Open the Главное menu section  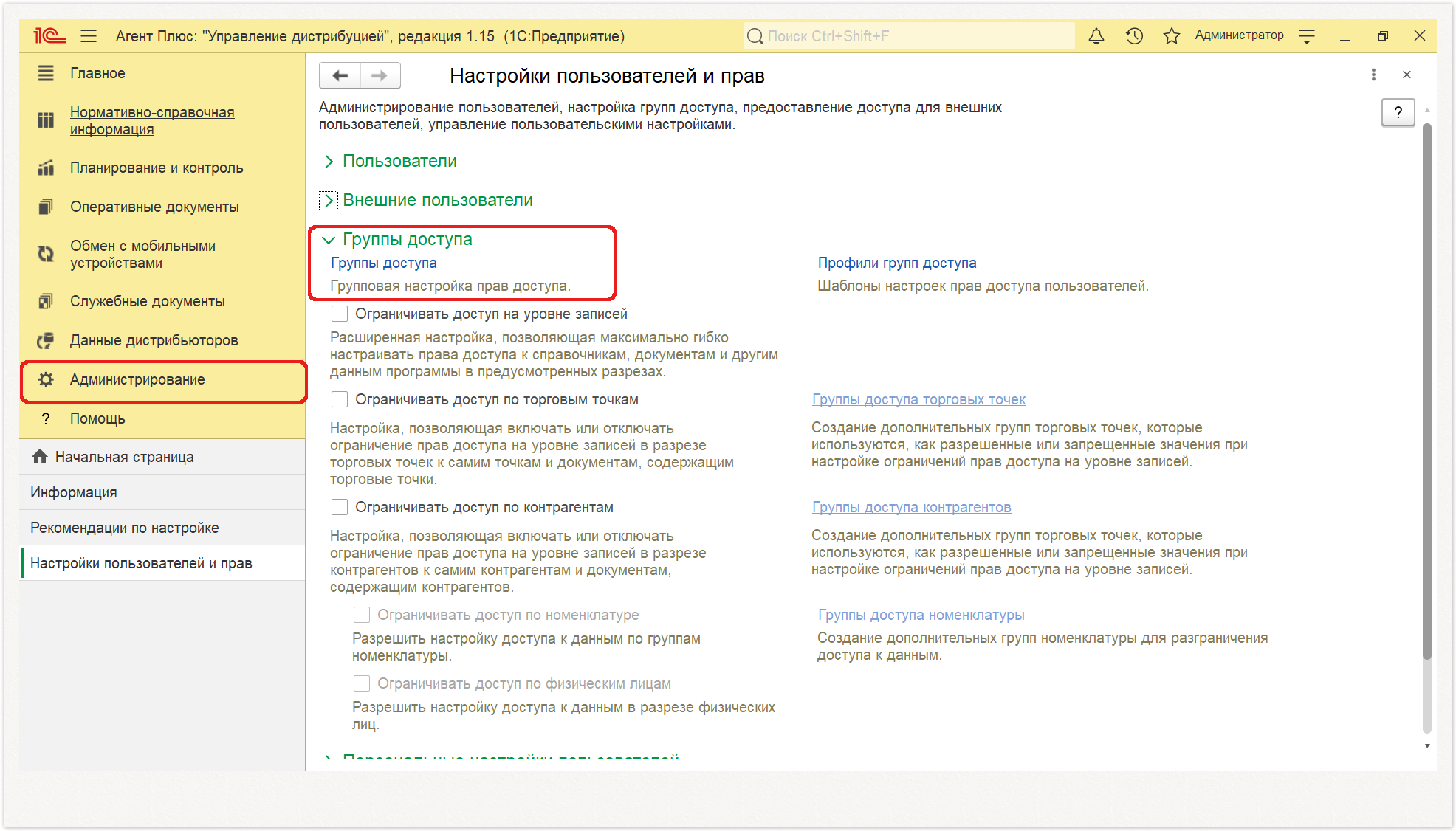[x=97, y=73]
